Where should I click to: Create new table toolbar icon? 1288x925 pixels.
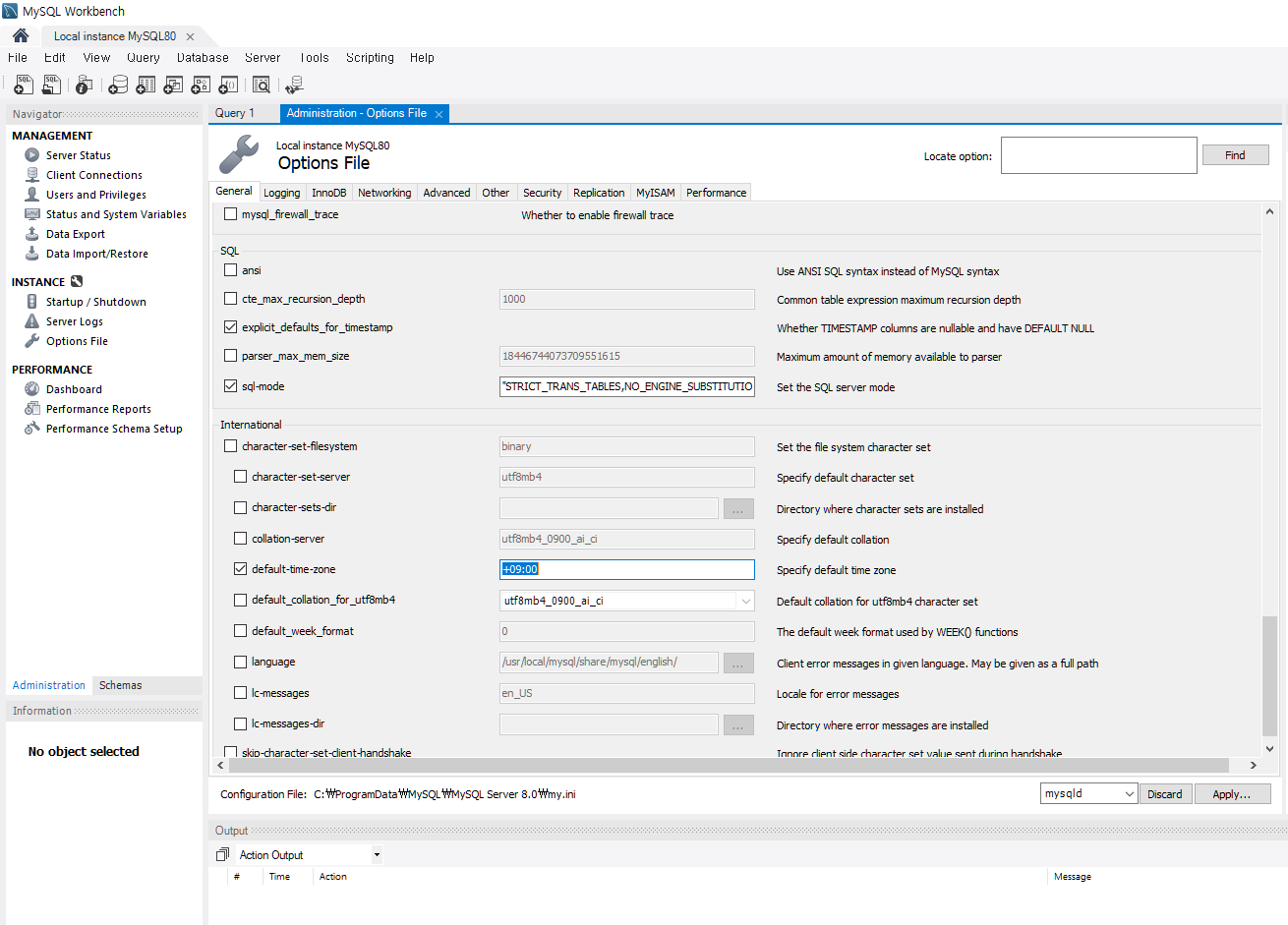[146, 86]
